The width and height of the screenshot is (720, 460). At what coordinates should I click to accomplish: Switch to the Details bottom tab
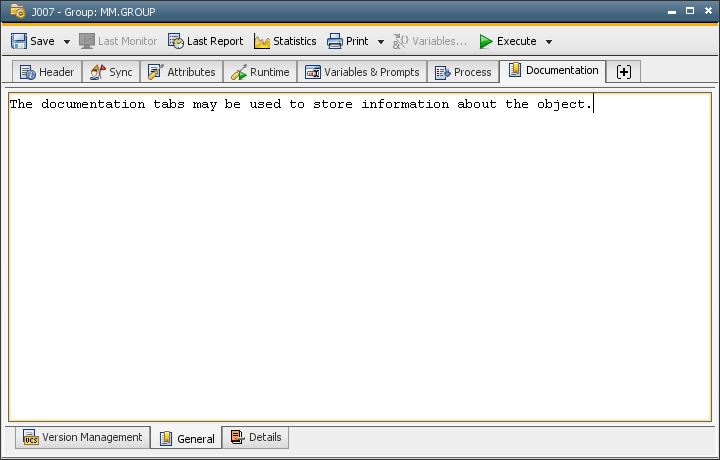(255, 437)
